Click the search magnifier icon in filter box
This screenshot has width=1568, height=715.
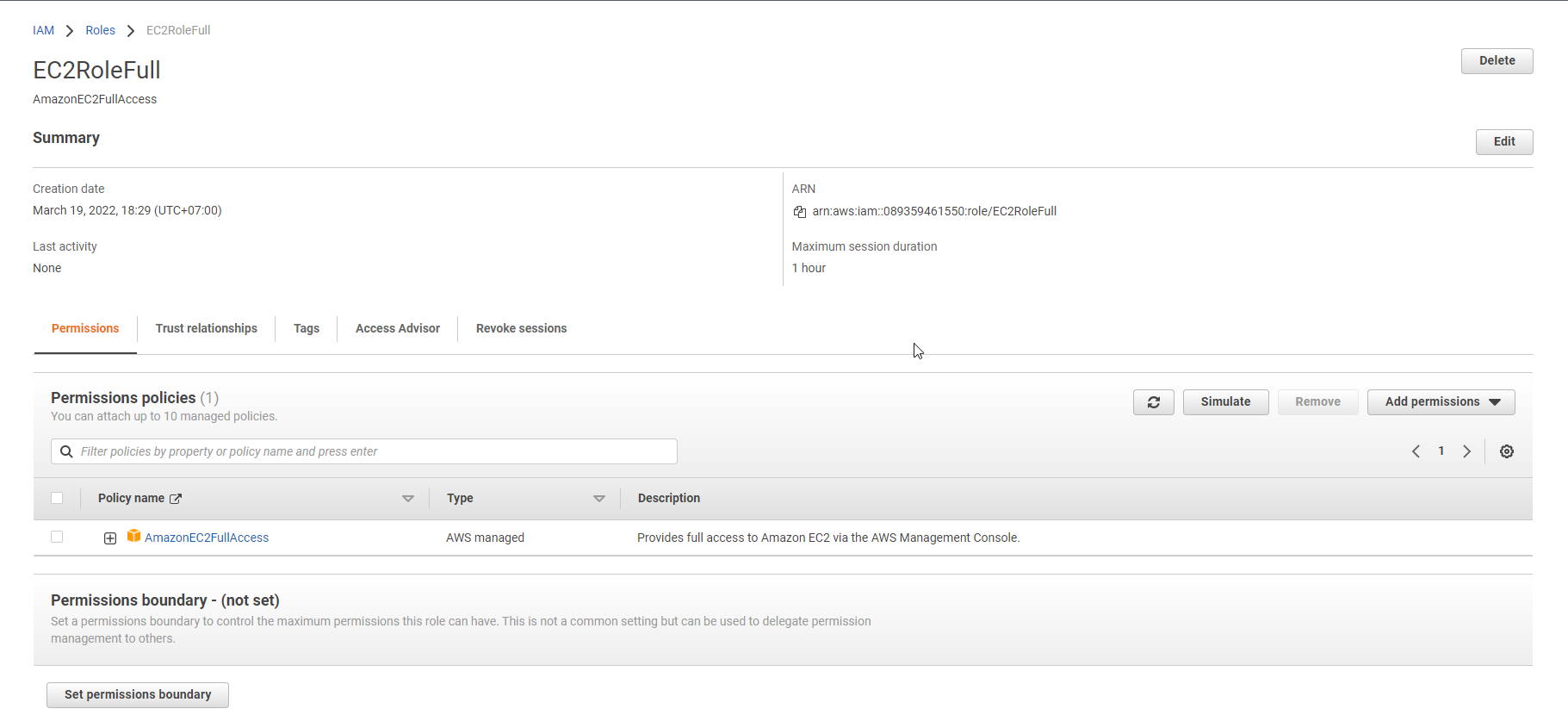(66, 451)
